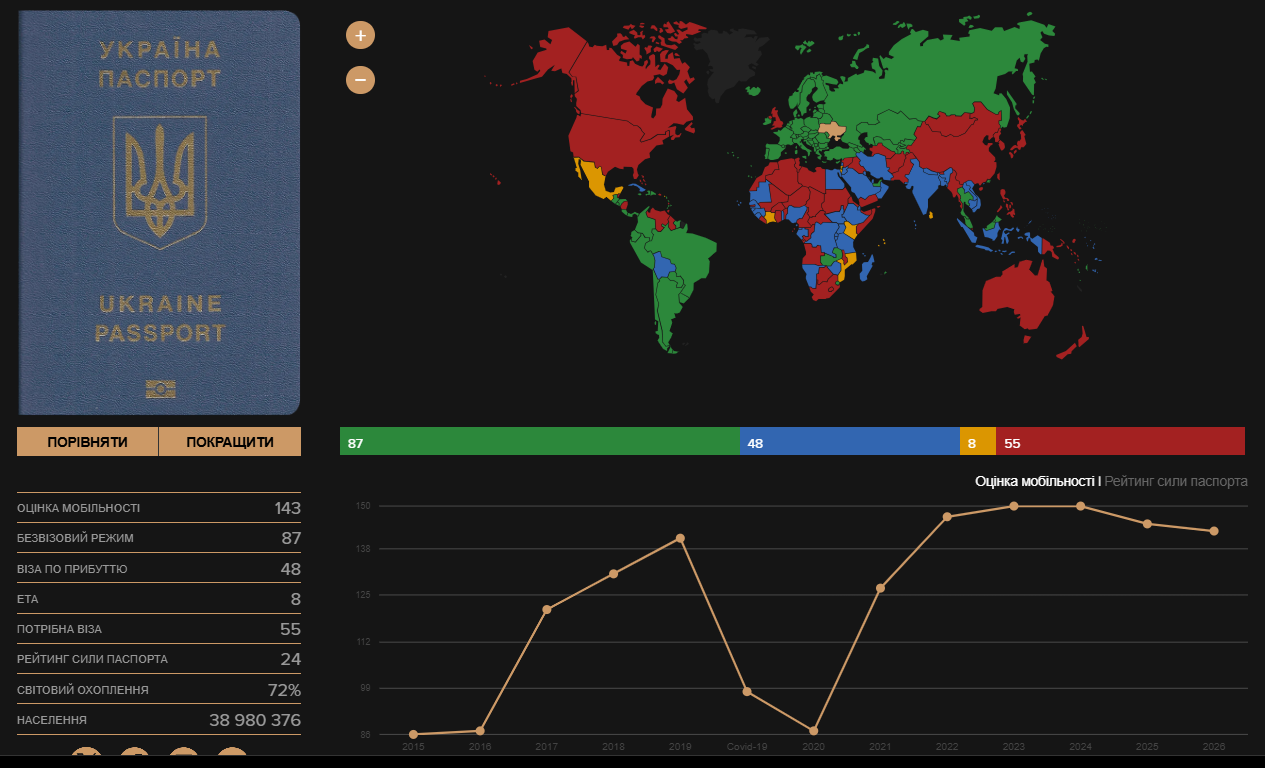Click the ПОРІВНЯТИ compare button

click(88, 442)
